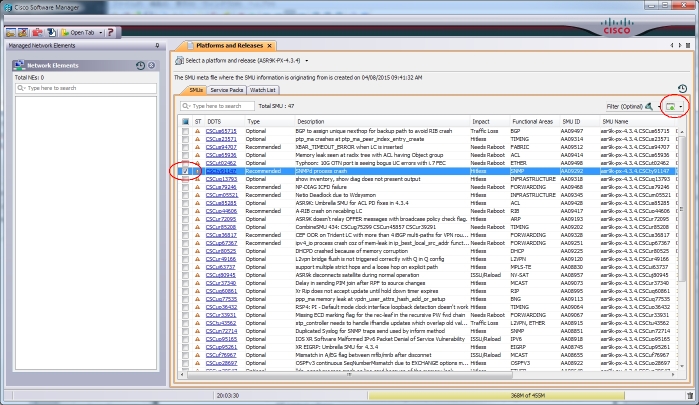This screenshot has width=699, height=405.
Task: Click the first key-login toolbar icon
Action: pos(11,33)
